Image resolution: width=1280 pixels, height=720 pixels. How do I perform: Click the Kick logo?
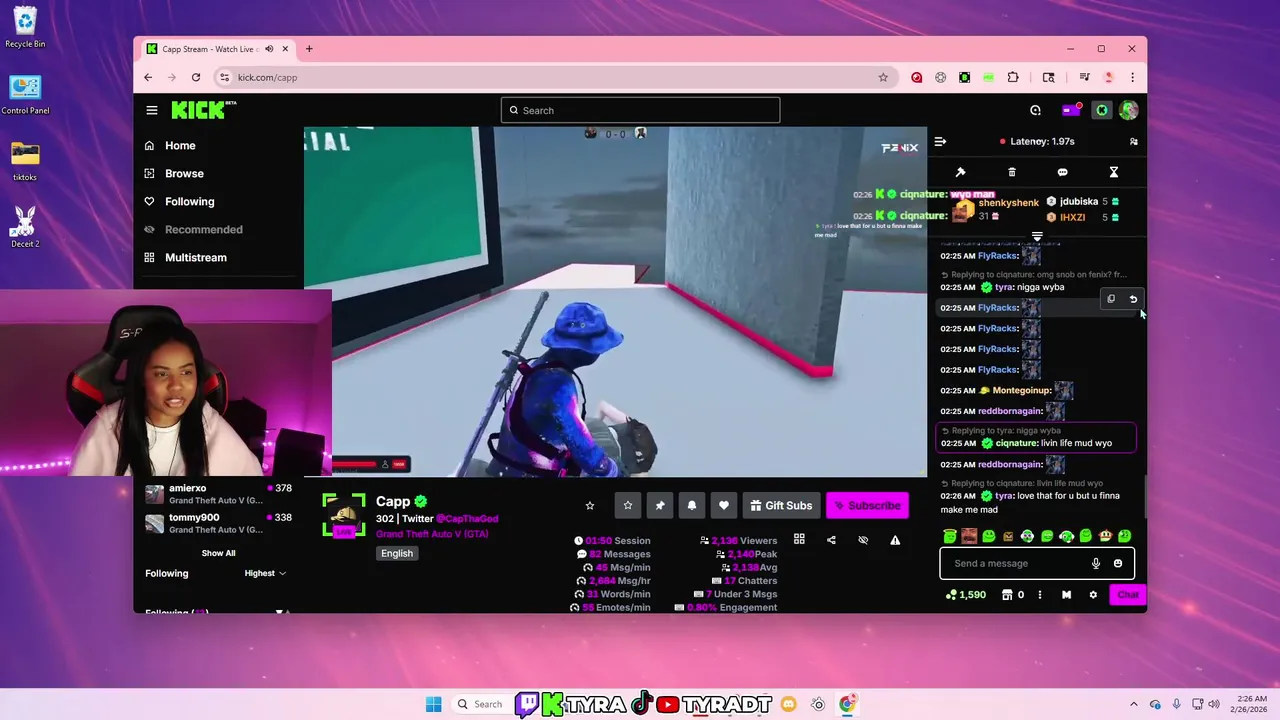(x=203, y=110)
